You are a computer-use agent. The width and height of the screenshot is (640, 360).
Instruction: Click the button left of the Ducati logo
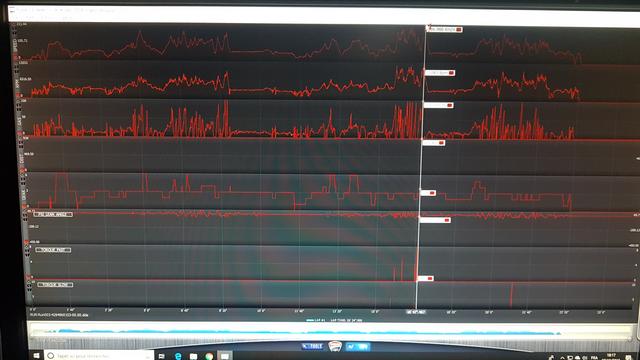312,347
